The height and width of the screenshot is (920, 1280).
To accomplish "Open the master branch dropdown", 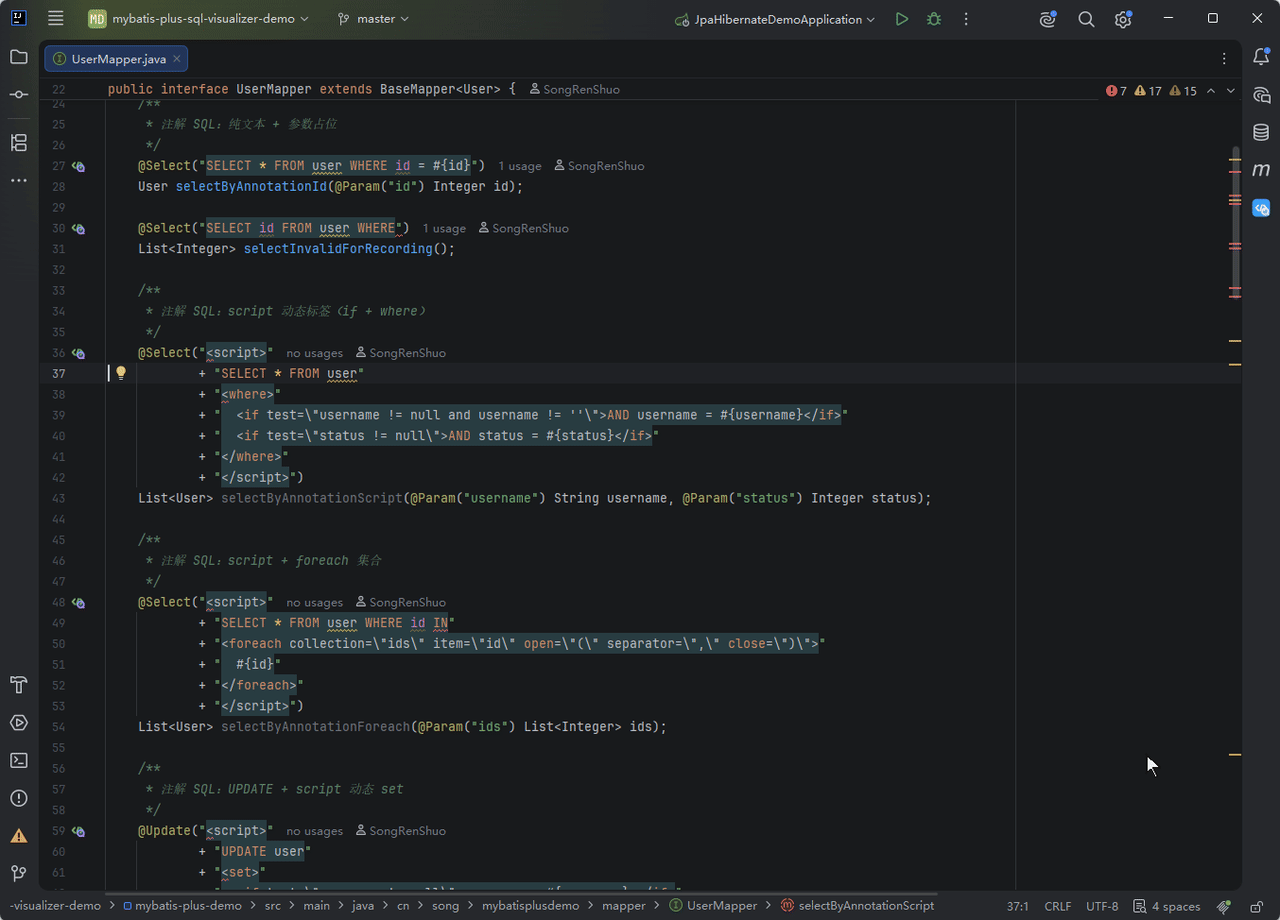I will [373, 19].
